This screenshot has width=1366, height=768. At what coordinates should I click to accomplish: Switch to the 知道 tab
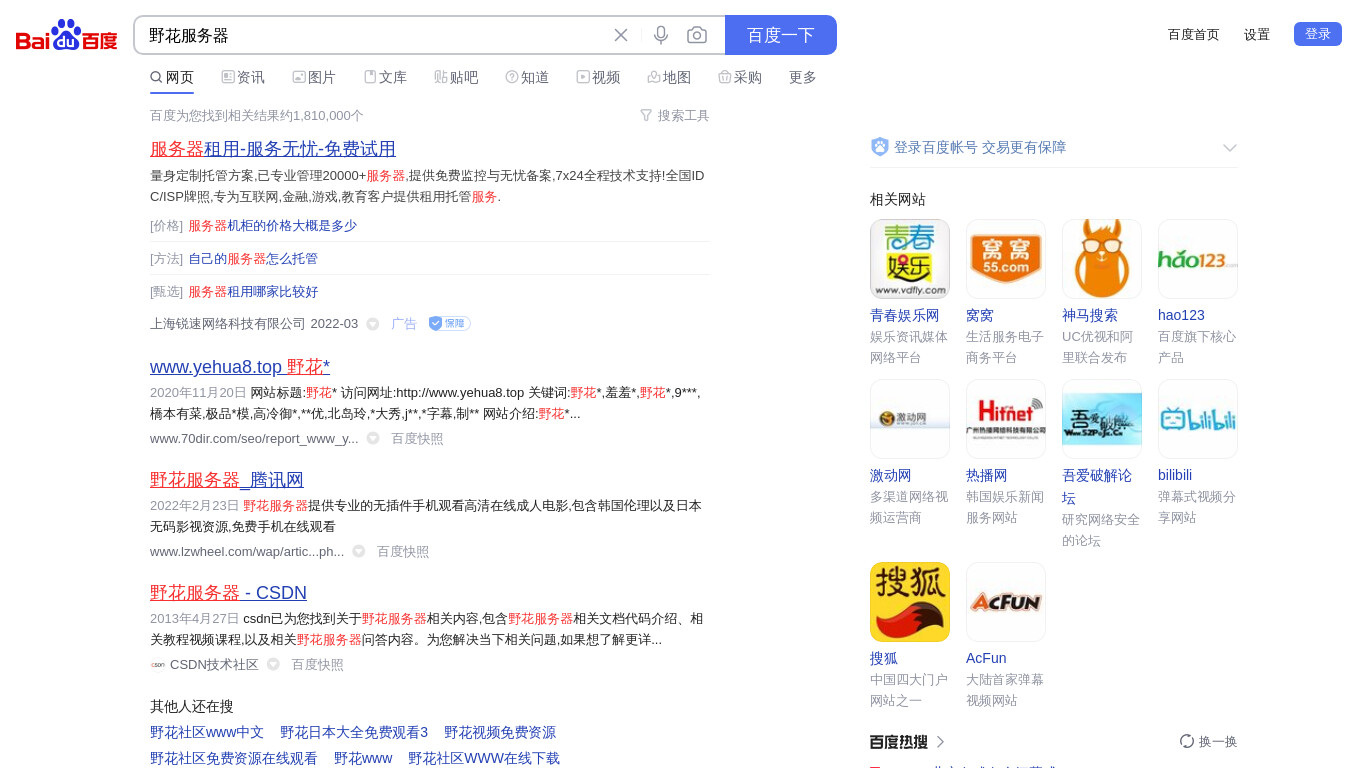click(527, 77)
